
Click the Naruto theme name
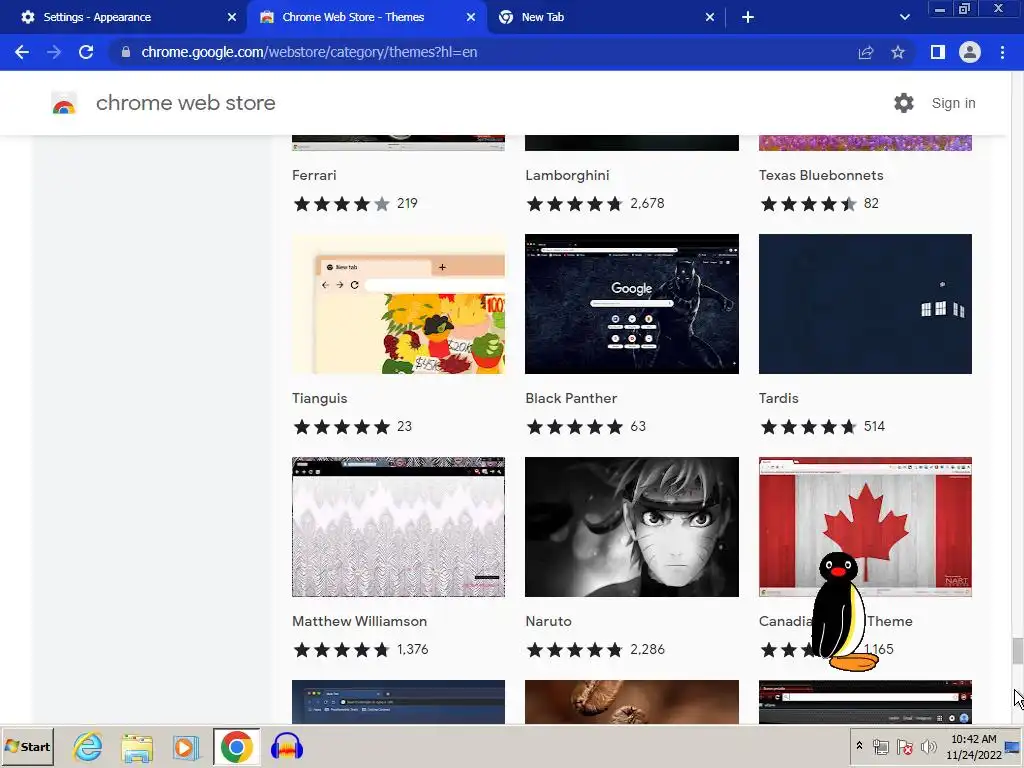coord(549,621)
